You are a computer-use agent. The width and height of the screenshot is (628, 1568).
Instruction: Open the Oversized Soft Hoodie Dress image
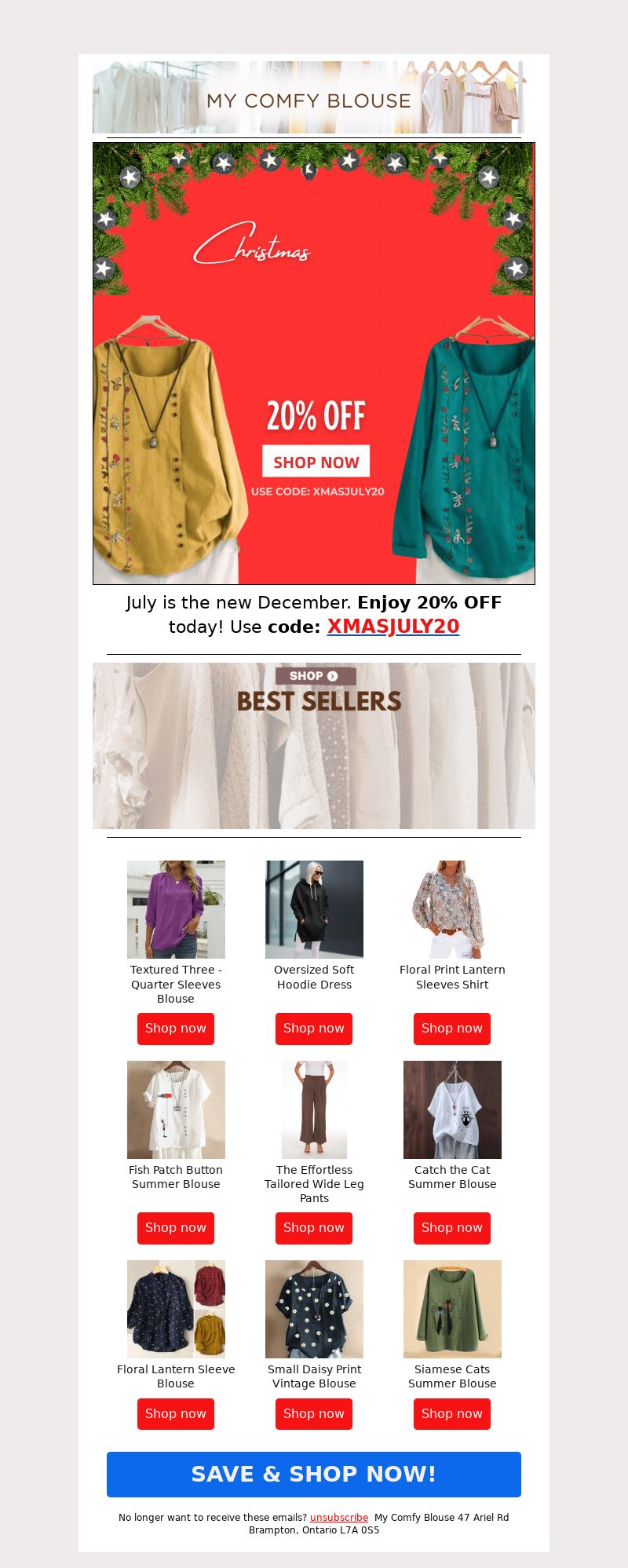pos(314,909)
